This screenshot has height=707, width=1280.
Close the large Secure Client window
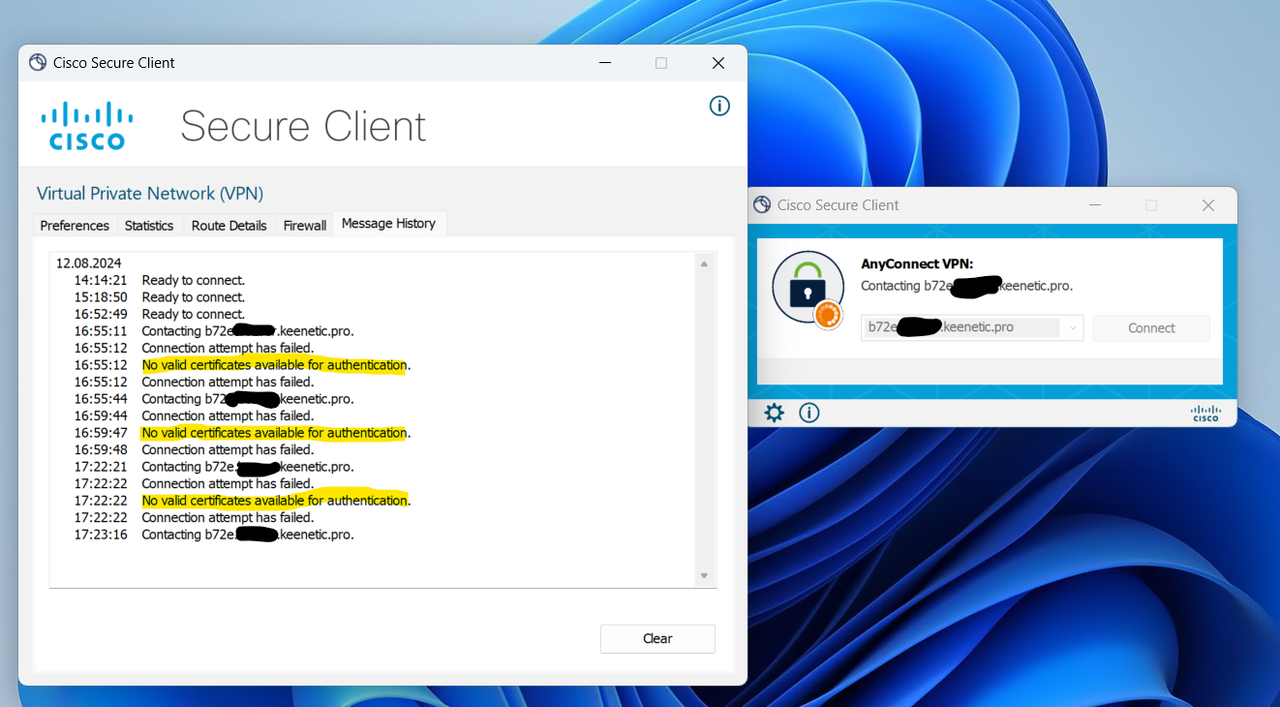[718, 63]
